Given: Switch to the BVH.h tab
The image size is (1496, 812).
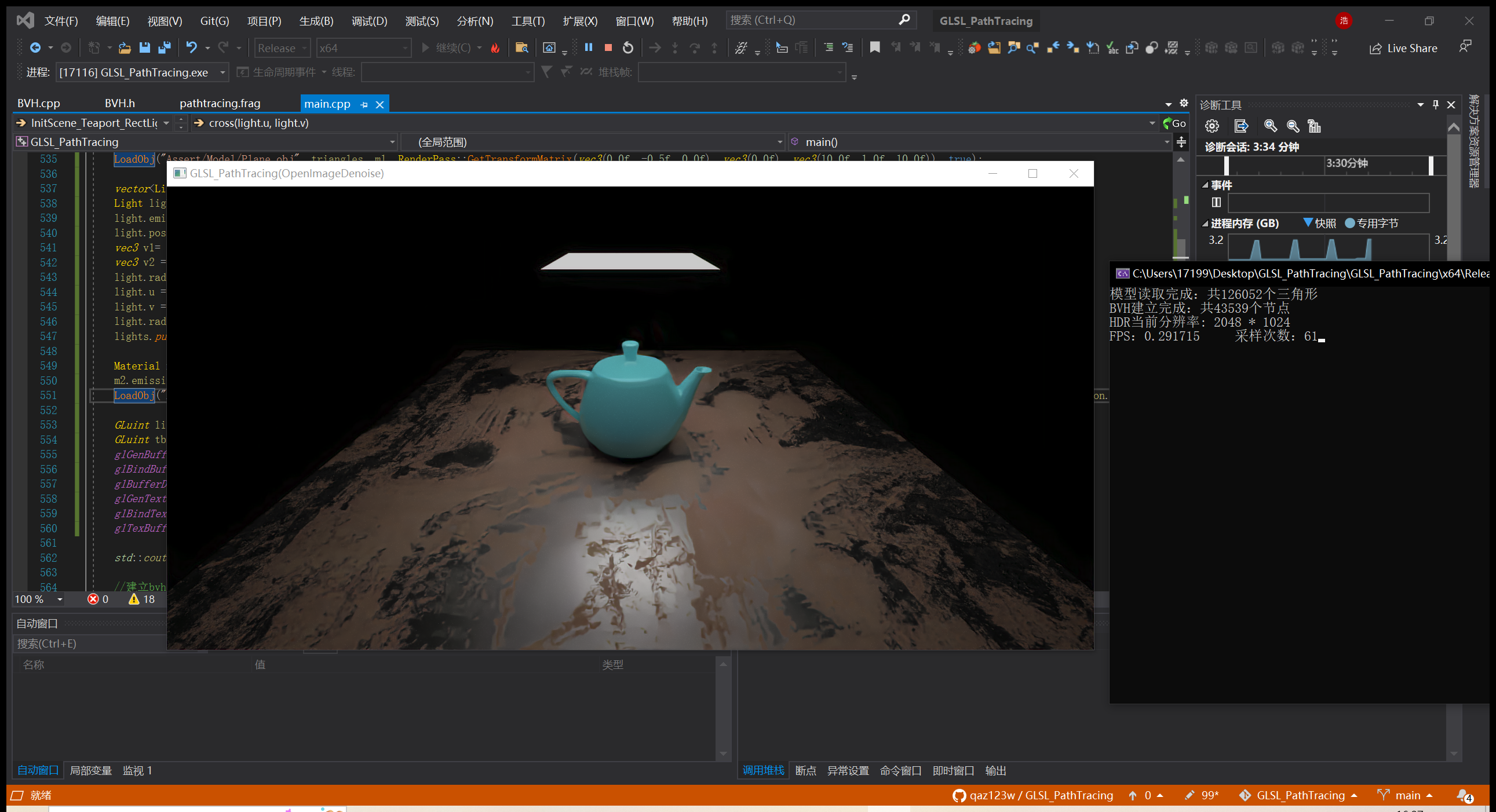Looking at the screenshot, I should click(119, 103).
